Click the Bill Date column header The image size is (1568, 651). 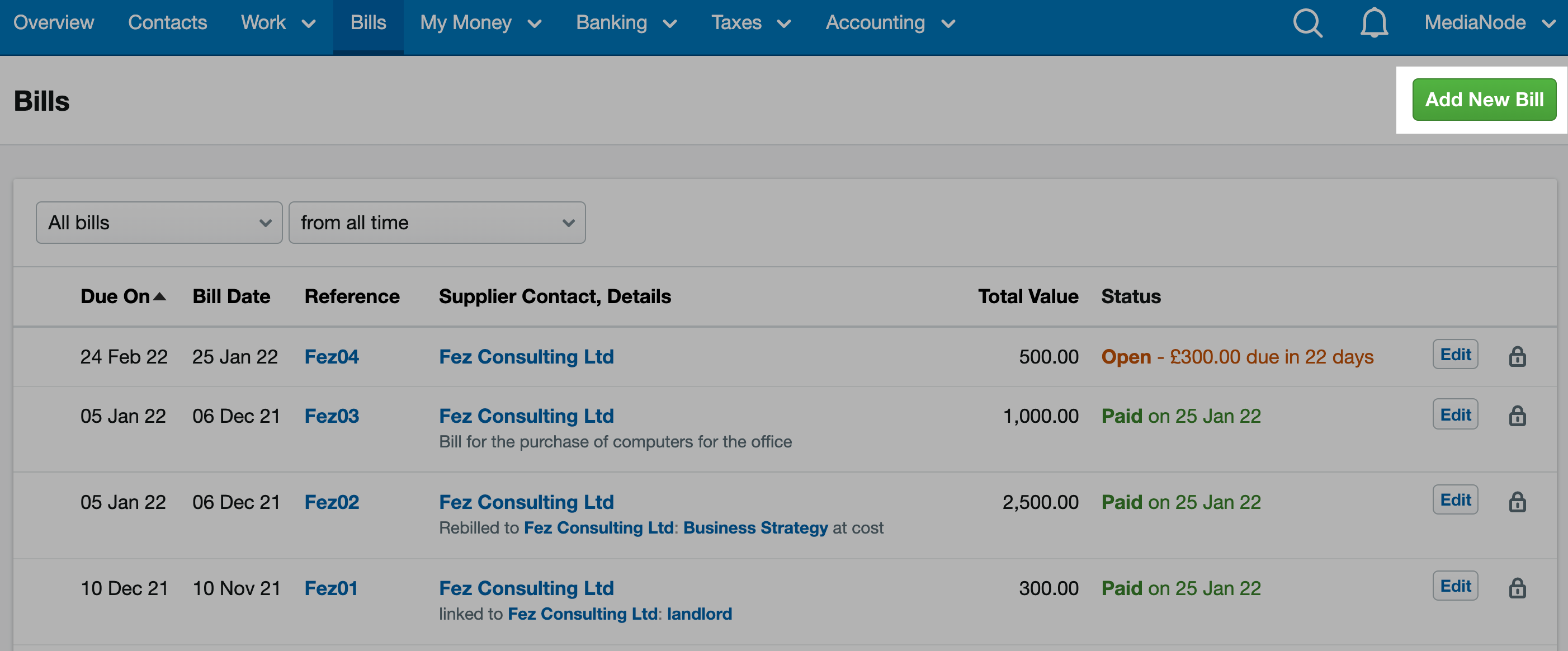[232, 296]
